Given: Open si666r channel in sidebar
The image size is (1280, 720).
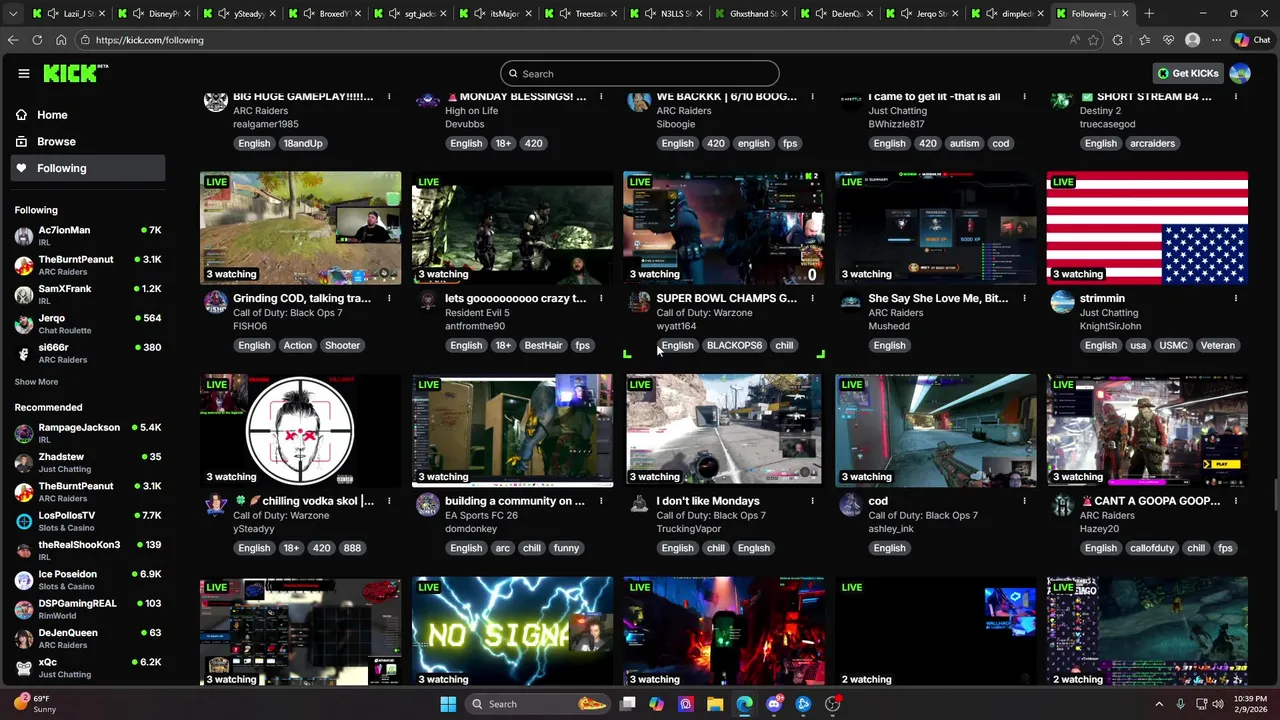Looking at the screenshot, I should 88,353.
